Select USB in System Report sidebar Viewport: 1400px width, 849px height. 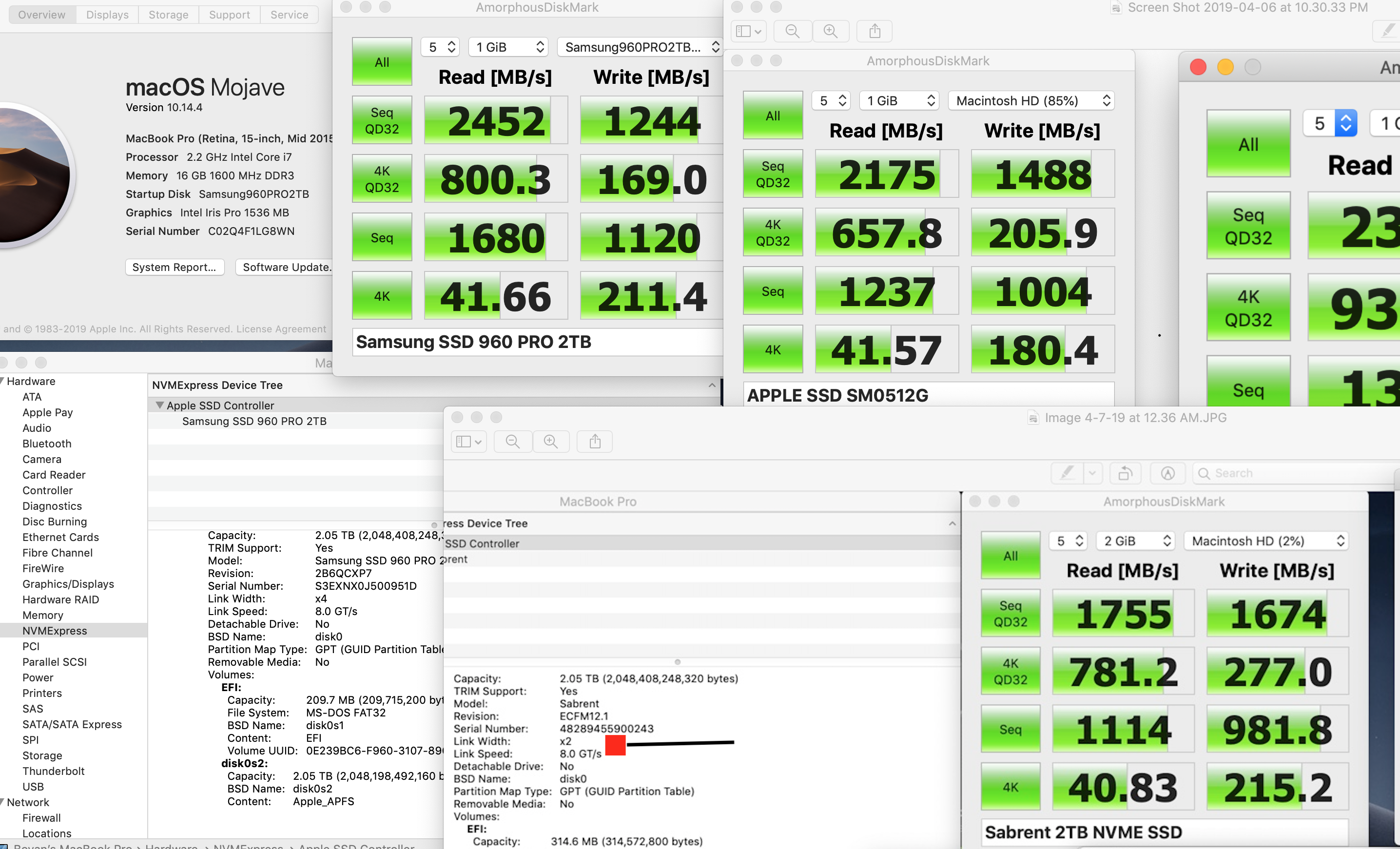tap(32, 787)
